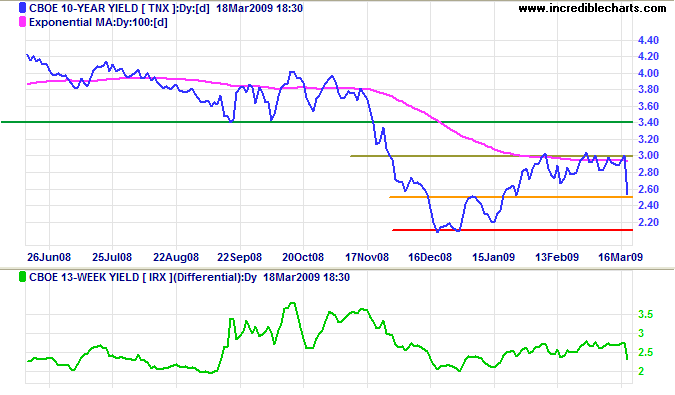Screen dimensions: 675x395
Task: Click the 16Mar09 date label
Action: point(620,257)
